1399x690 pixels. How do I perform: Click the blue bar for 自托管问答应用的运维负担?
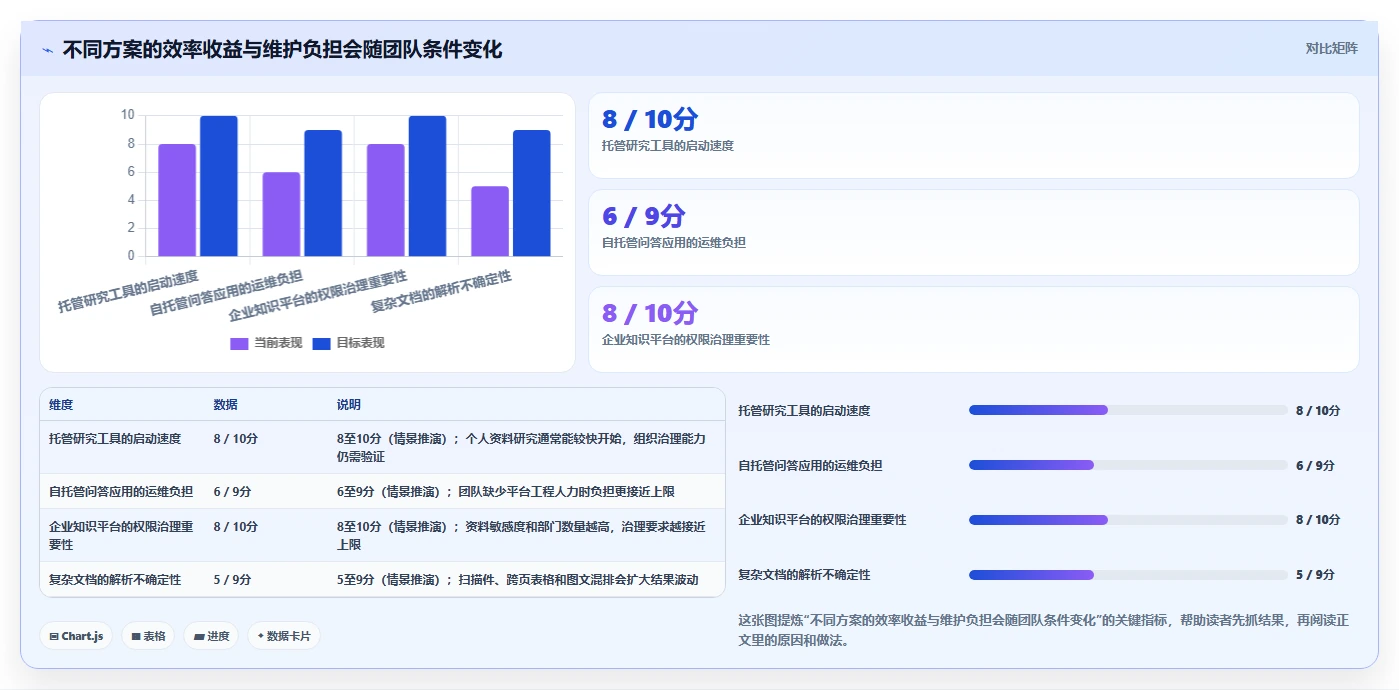click(323, 193)
